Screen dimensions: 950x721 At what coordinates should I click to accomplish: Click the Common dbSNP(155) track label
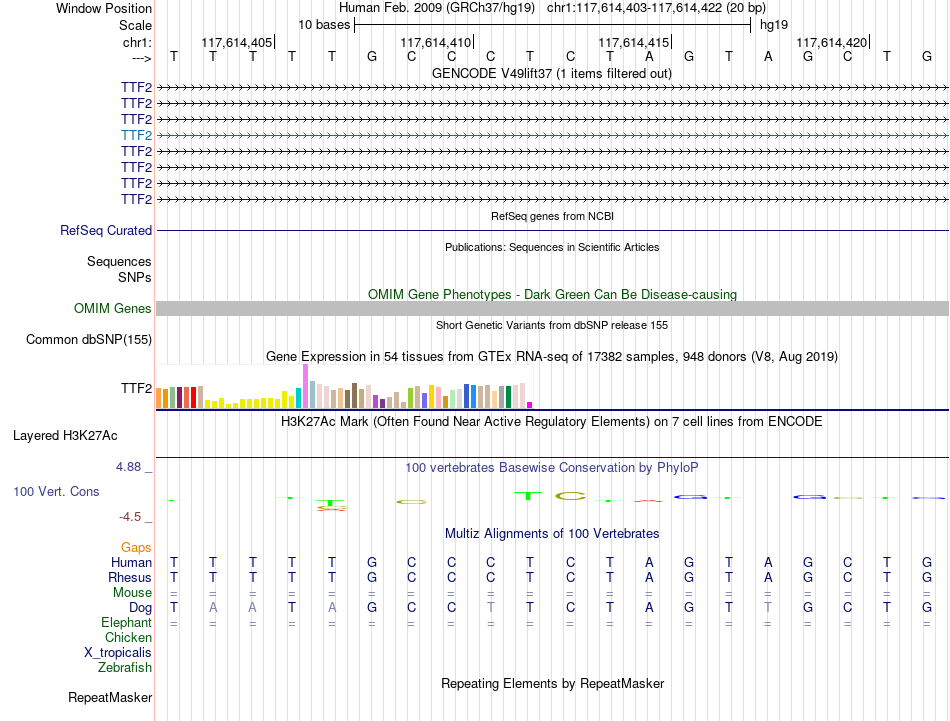[x=89, y=339]
